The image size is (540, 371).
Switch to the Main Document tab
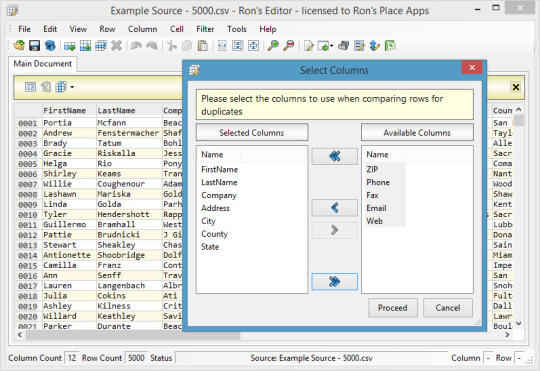click(43, 64)
